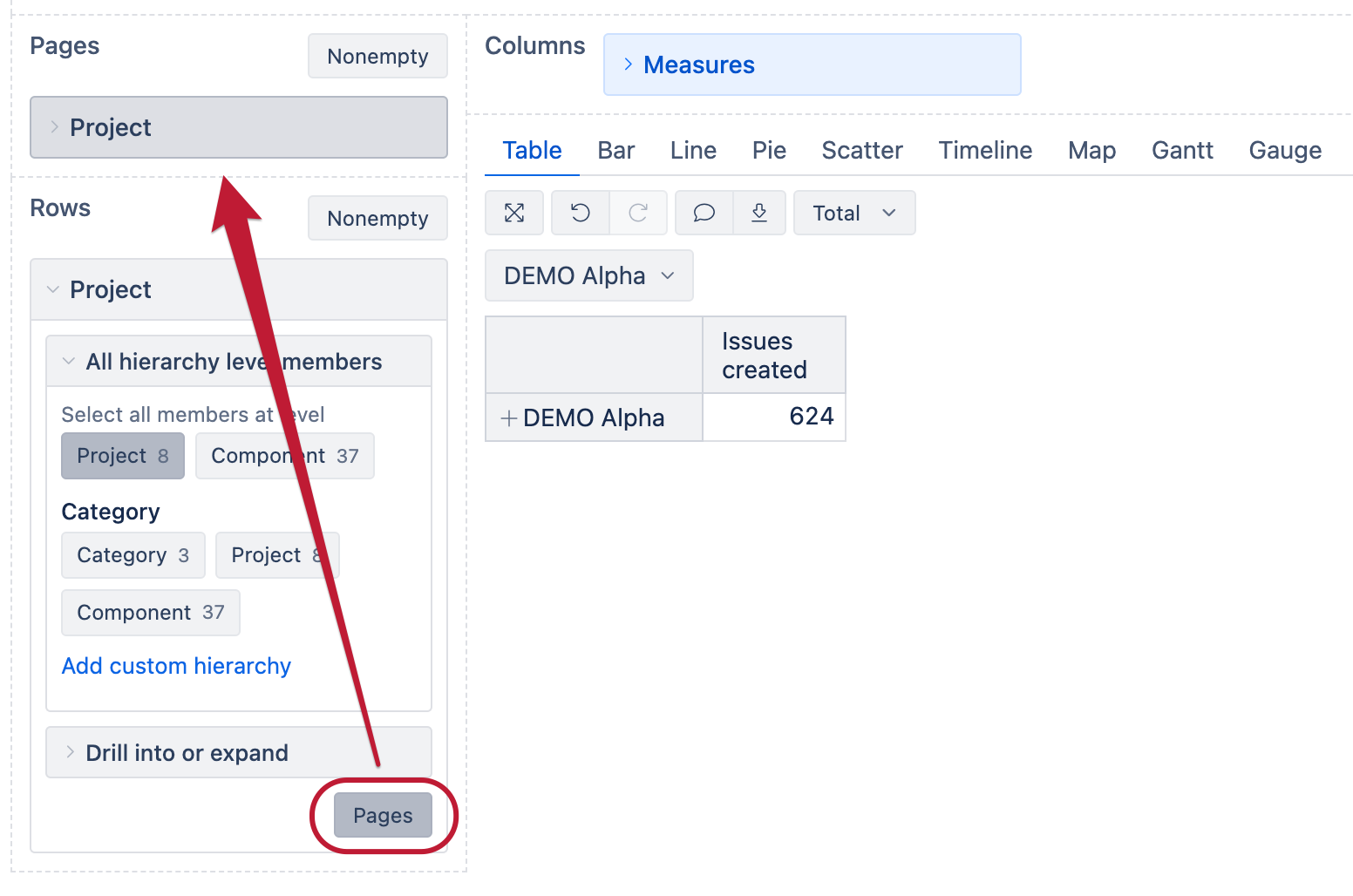Undo the last report change
This screenshot has height=896, width=1353.
581,213
